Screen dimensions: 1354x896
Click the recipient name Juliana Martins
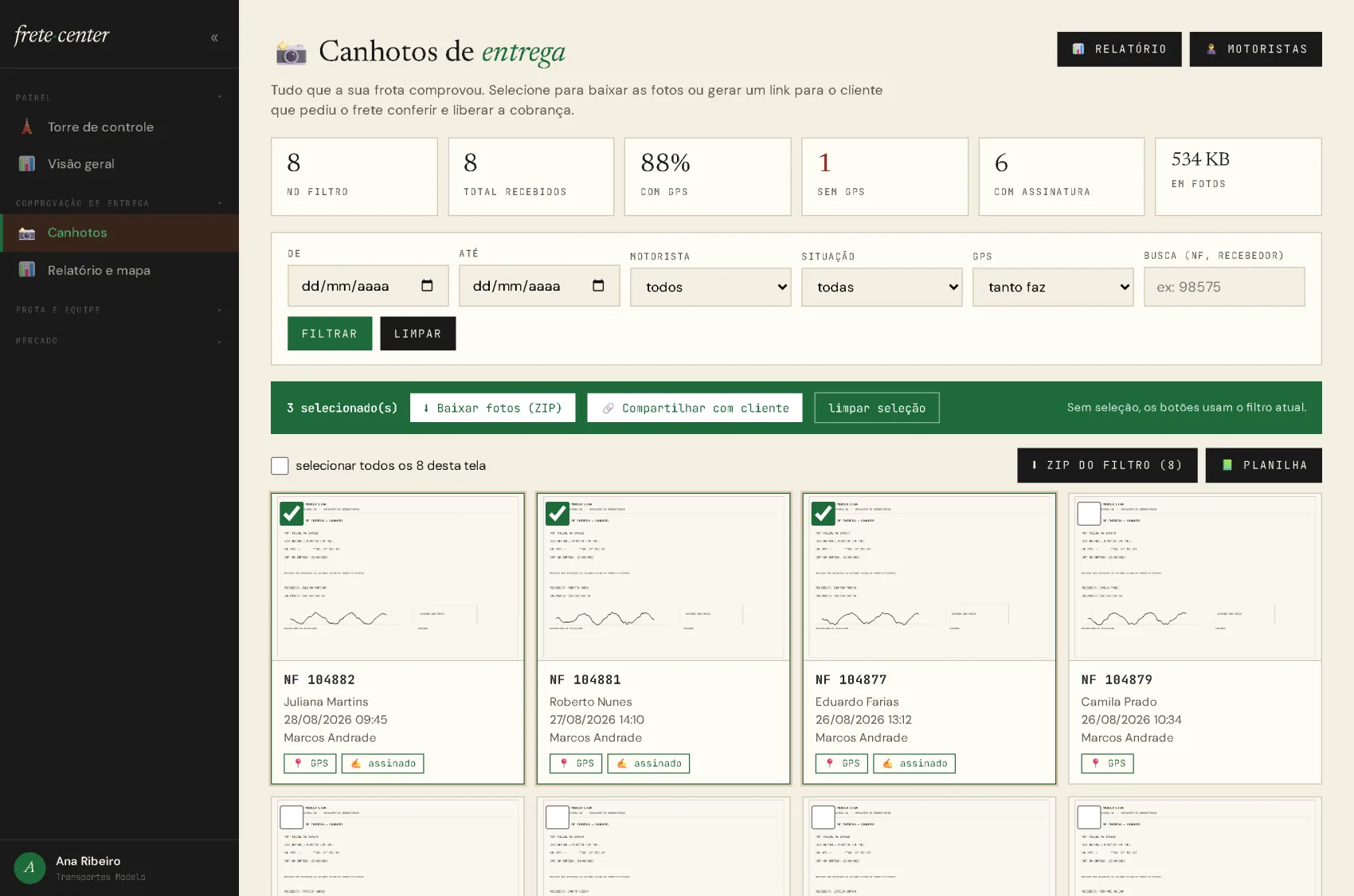point(326,702)
